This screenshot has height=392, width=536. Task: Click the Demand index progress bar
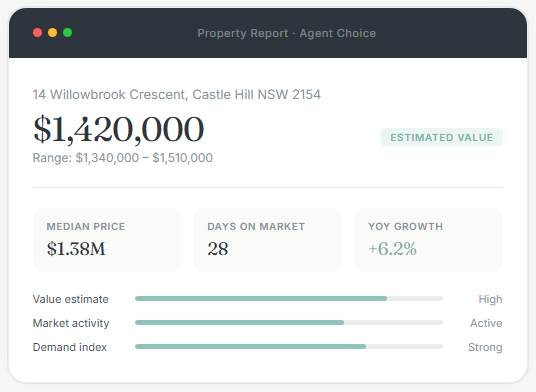[289, 347]
